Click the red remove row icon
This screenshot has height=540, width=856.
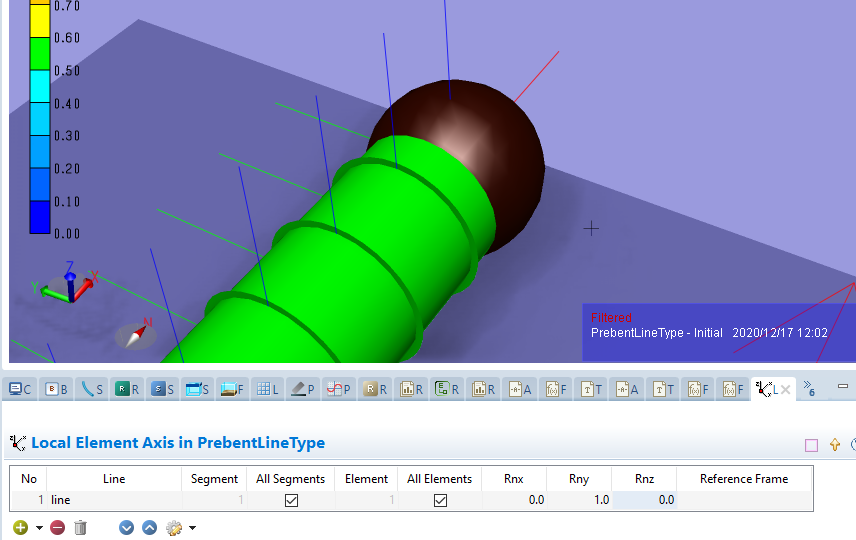pos(57,527)
